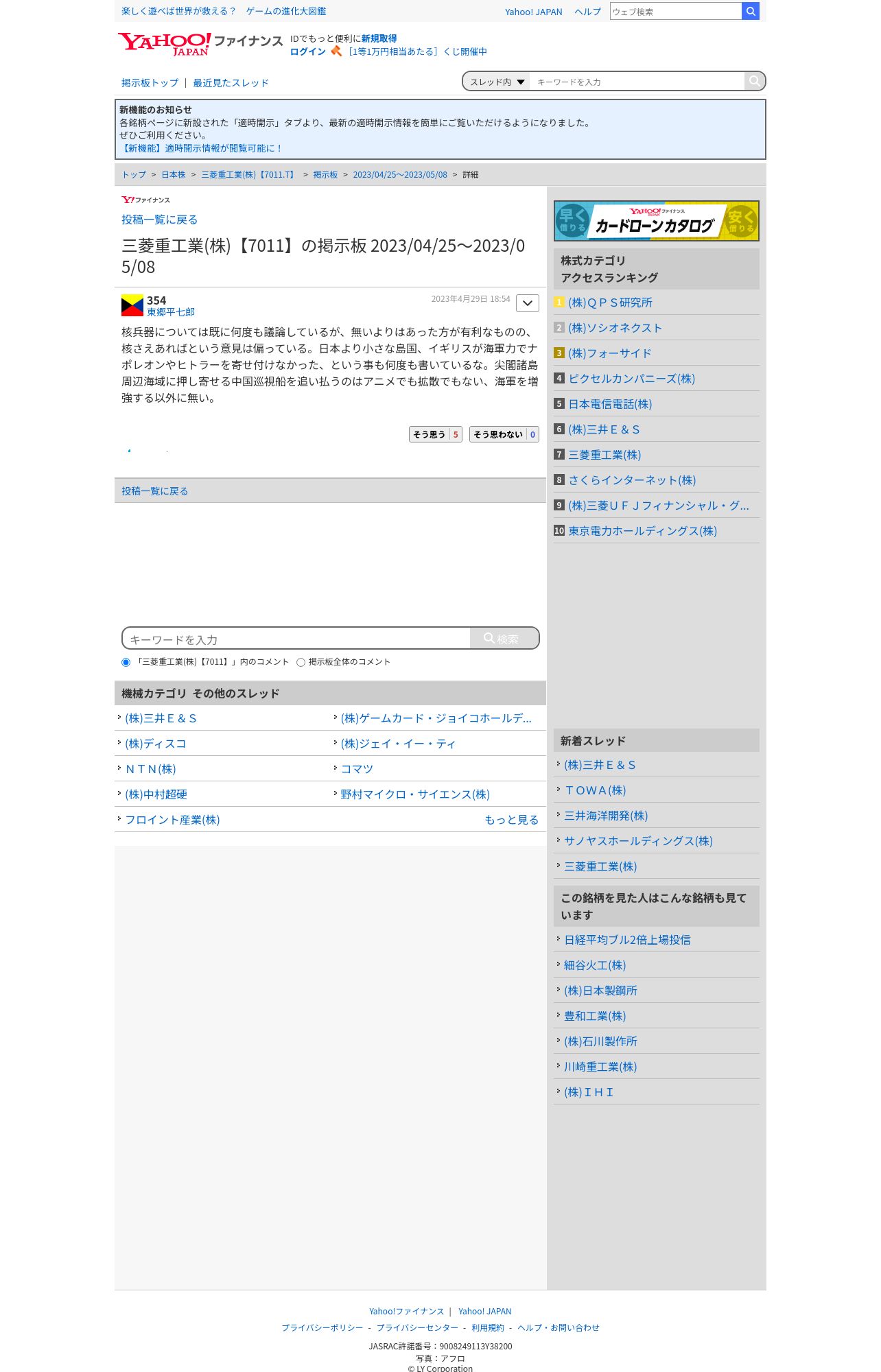Image resolution: width=881 pixels, height=1372 pixels.
Task: Click the Yahoo! JAPAN Finance logo
Action: tap(200, 44)
